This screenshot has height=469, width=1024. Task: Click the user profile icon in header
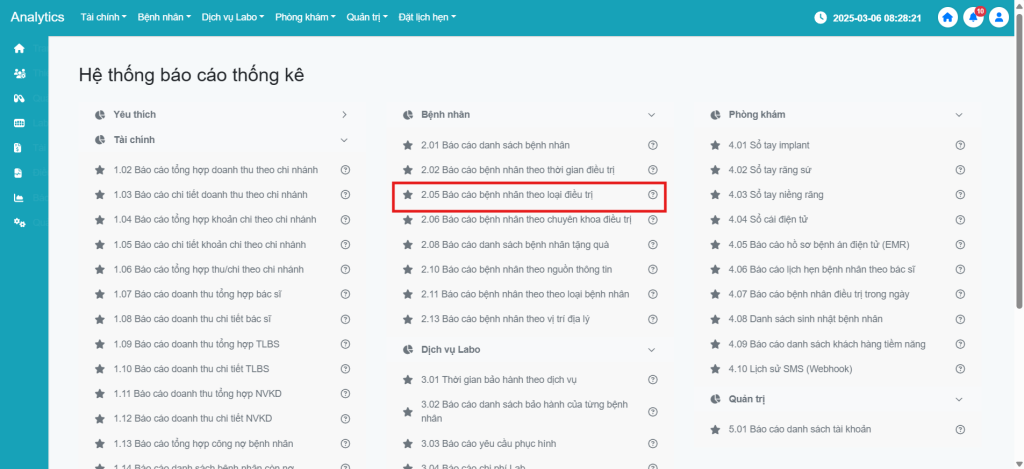[998, 18]
